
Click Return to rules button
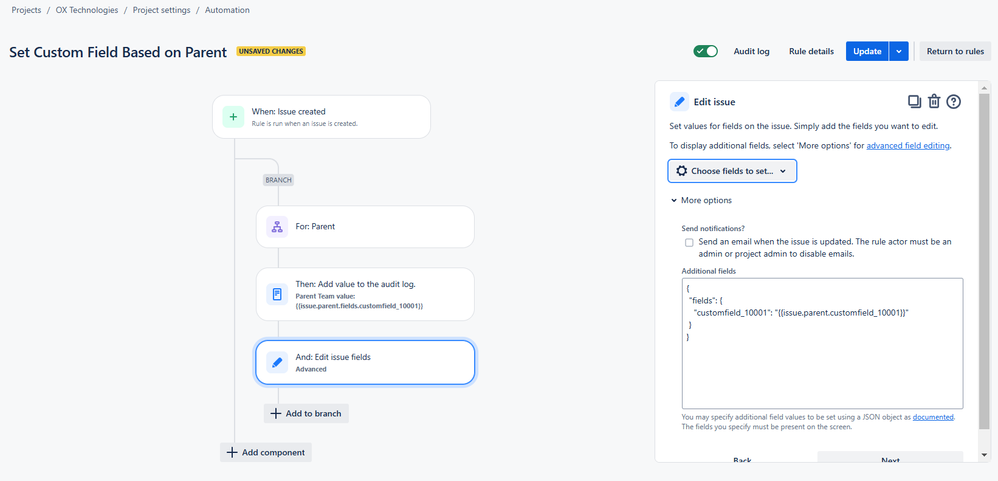pyautogui.click(x=955, y=52)
